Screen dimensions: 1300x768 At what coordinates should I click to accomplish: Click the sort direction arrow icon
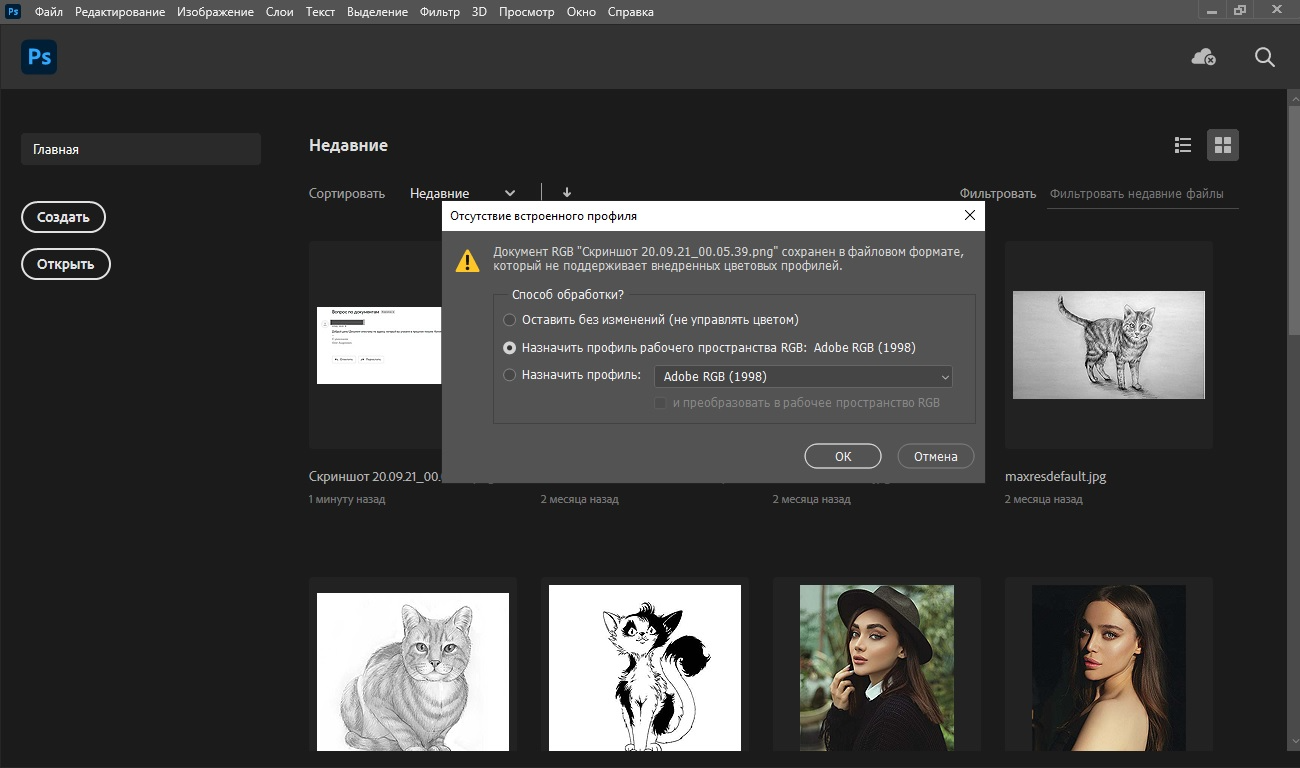click(x=566, y=192)
